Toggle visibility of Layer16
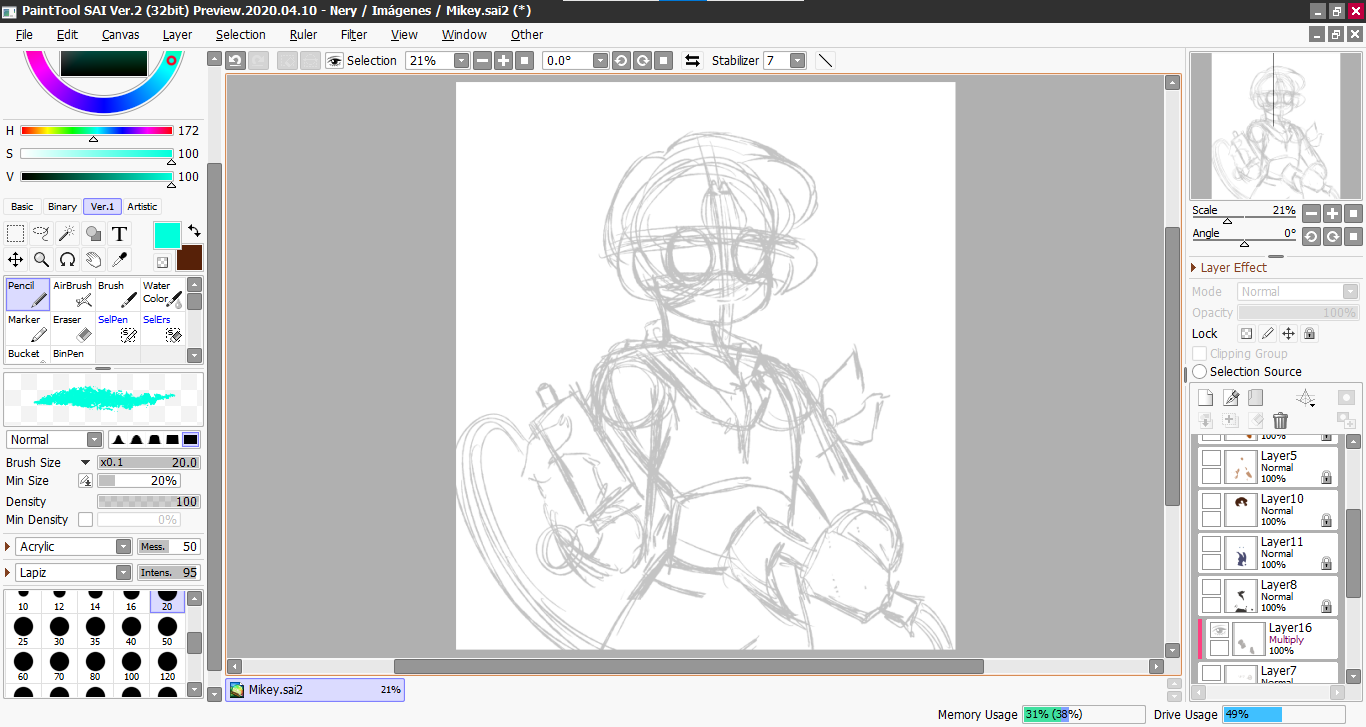Screen dimensions: 1366x727 tap(1219, 630)
